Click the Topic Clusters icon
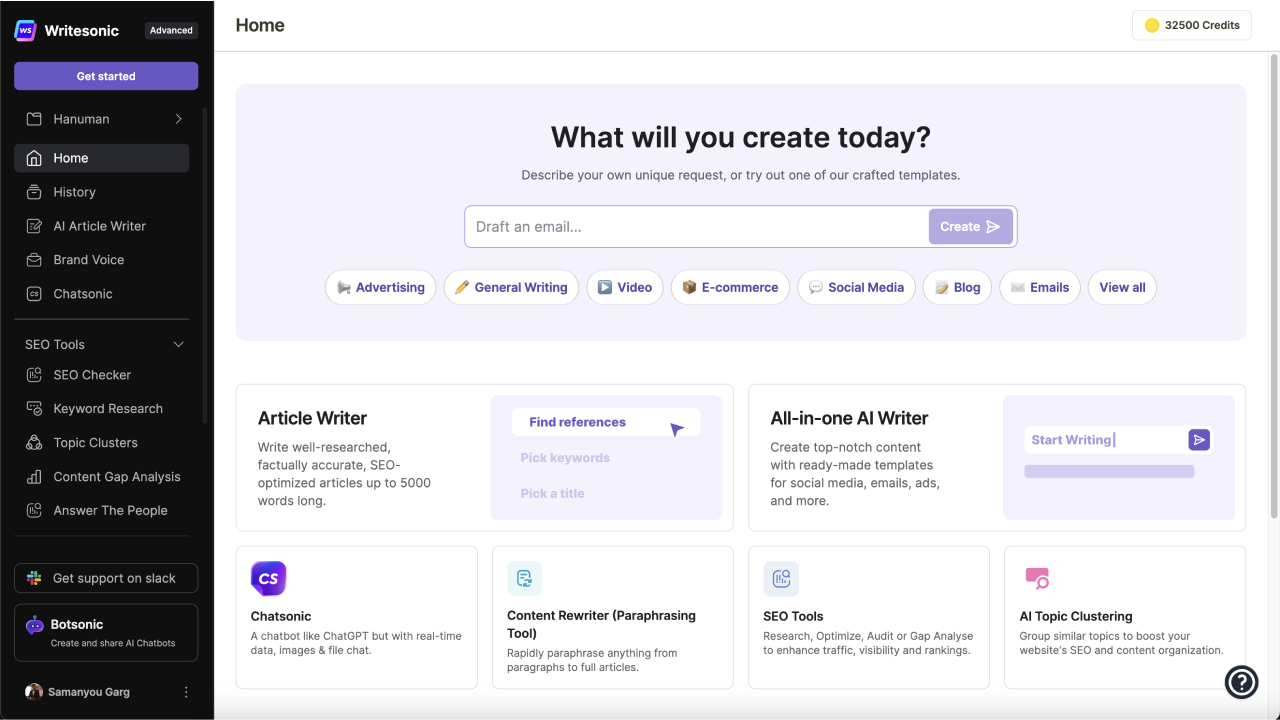The width and height of the screenshot is (1280, 720). tap(34, 443)
